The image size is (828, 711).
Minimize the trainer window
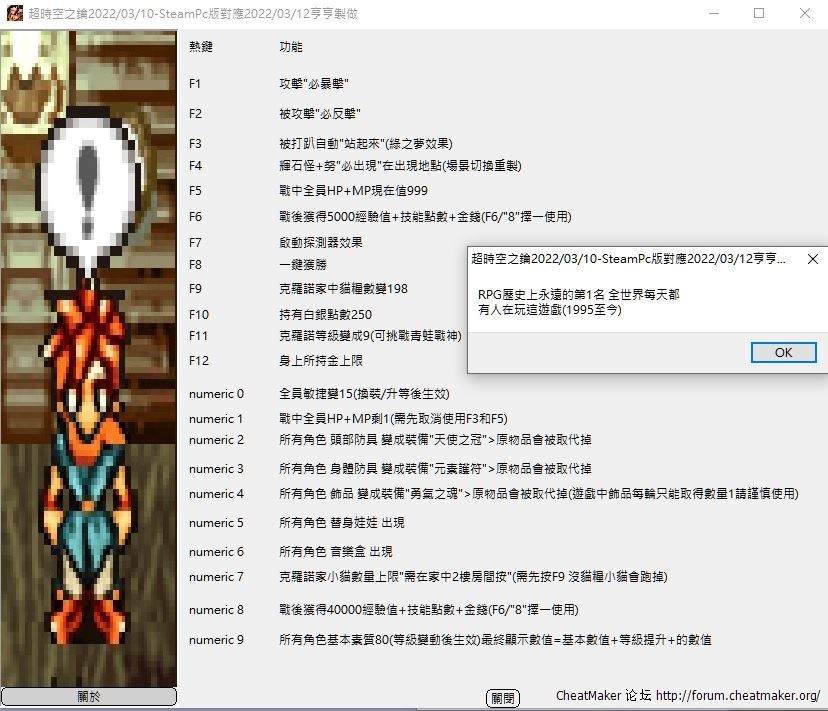714,14
